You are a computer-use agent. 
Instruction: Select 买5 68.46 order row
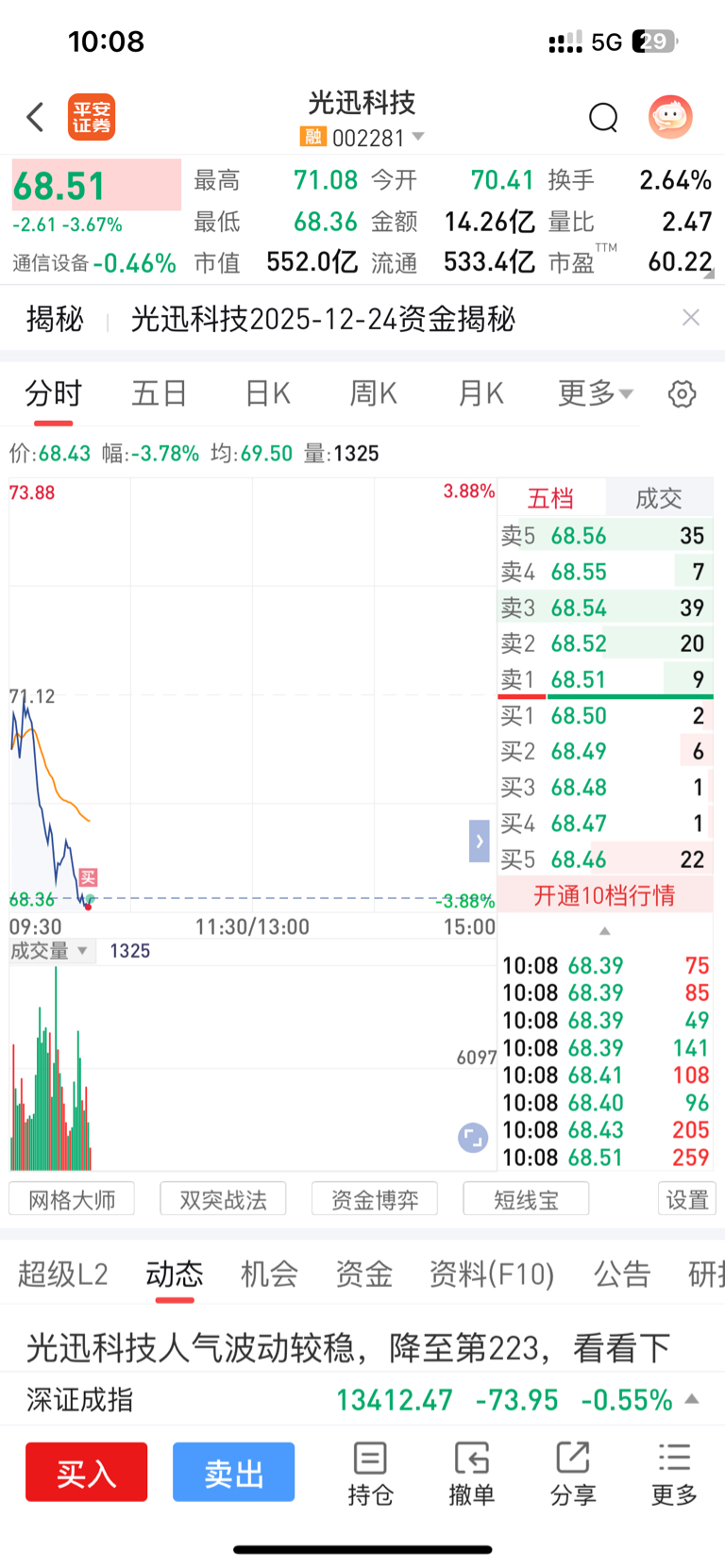click(605, 859)
